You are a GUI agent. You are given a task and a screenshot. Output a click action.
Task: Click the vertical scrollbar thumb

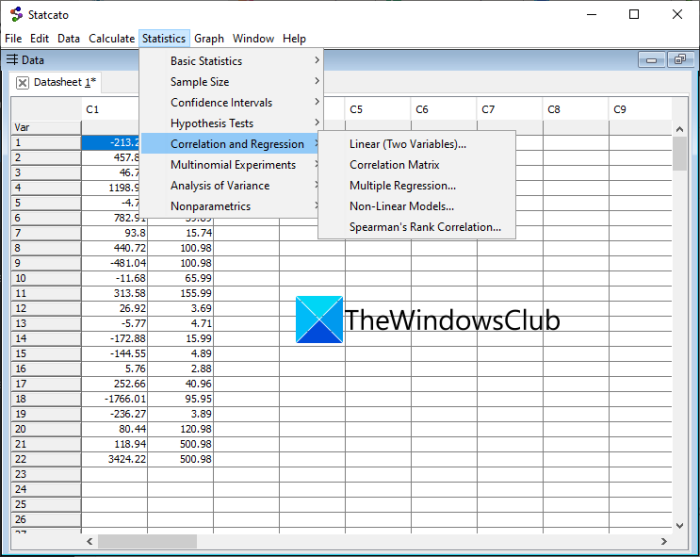tap(679, 154)
